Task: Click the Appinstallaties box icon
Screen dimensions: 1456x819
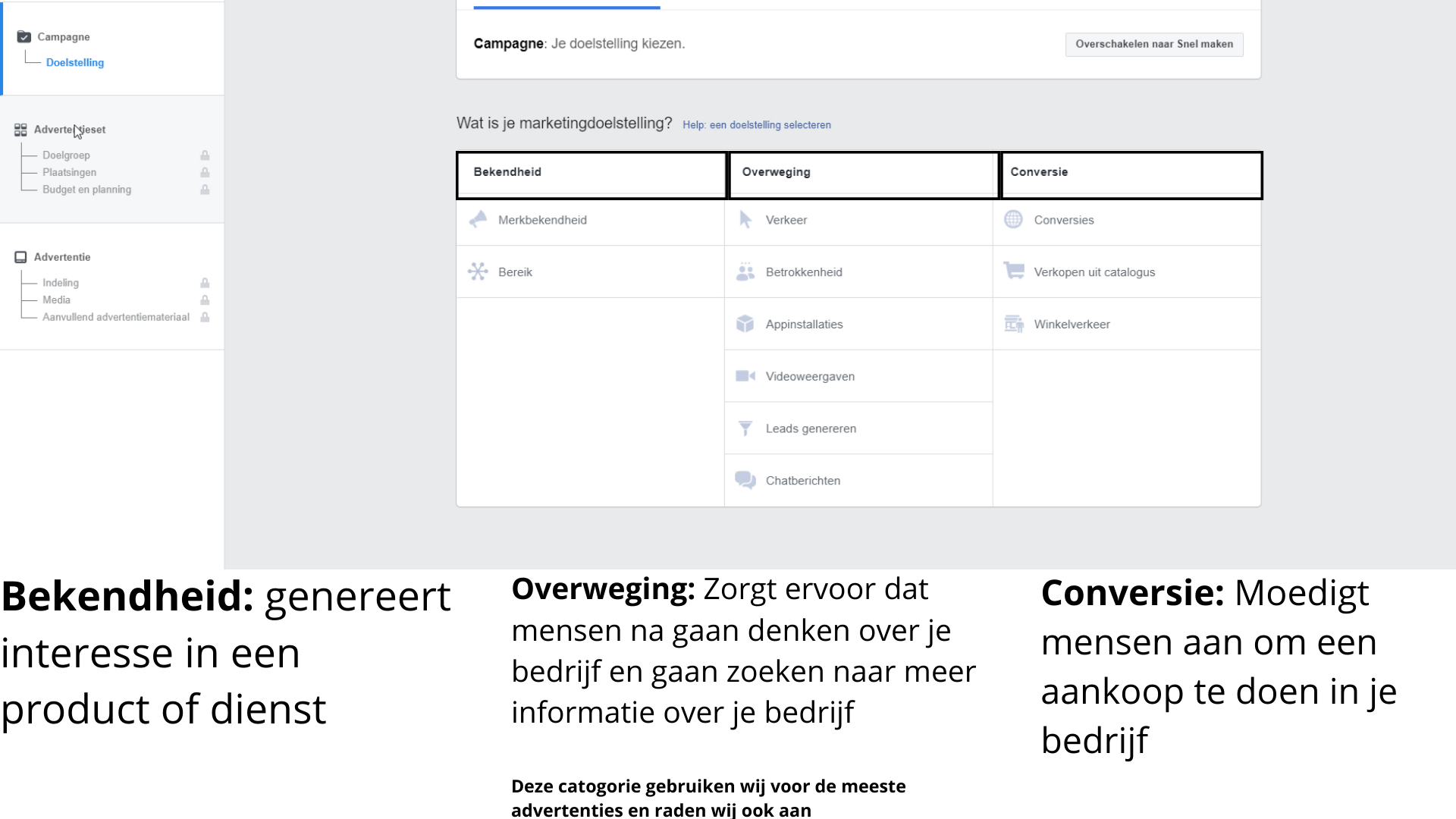Action: [x=745, y=324]
